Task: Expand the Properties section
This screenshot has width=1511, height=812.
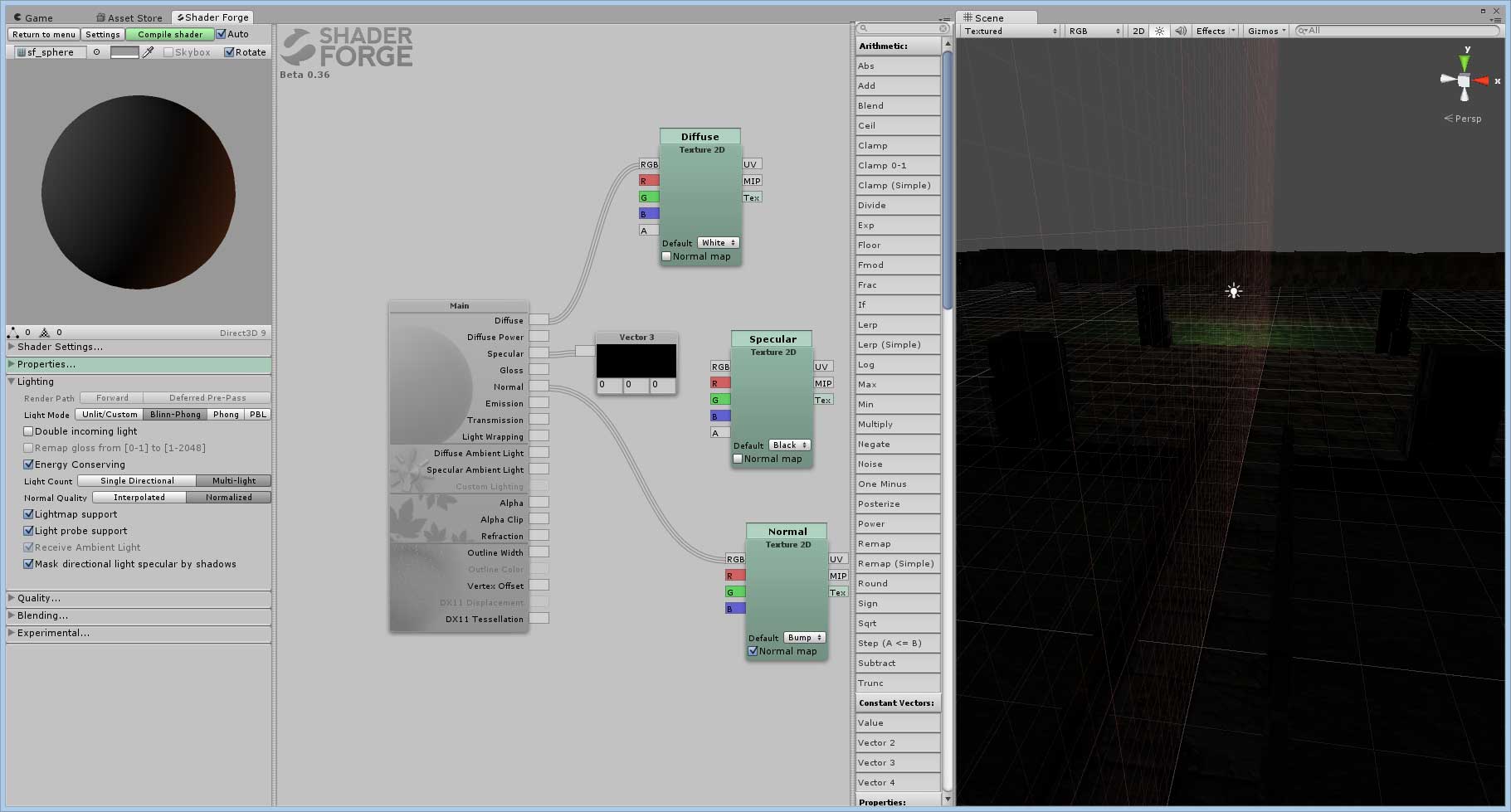Action: click(x=139, y=364)
